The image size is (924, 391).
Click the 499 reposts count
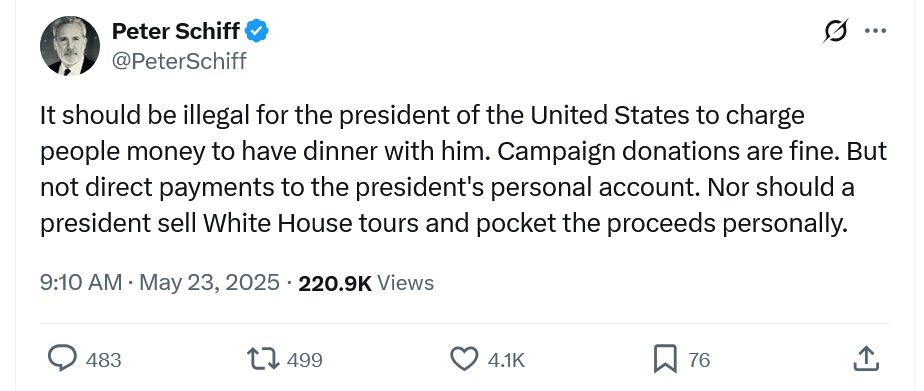[305, 360]
